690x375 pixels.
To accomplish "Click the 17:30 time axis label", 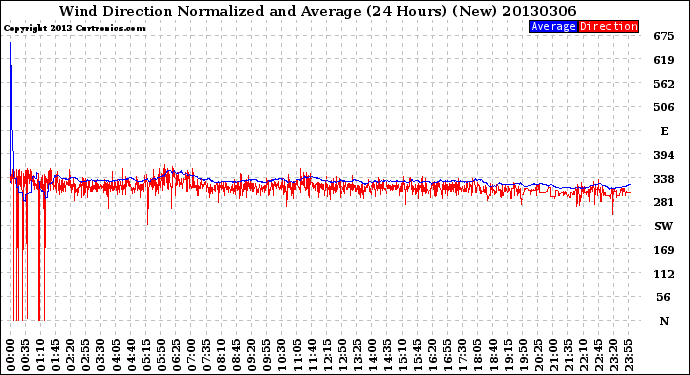I will point(462,355).
